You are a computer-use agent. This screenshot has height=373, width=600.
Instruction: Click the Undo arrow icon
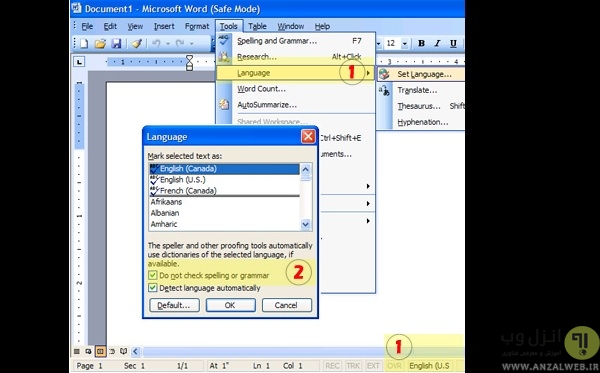coord(156,44)
